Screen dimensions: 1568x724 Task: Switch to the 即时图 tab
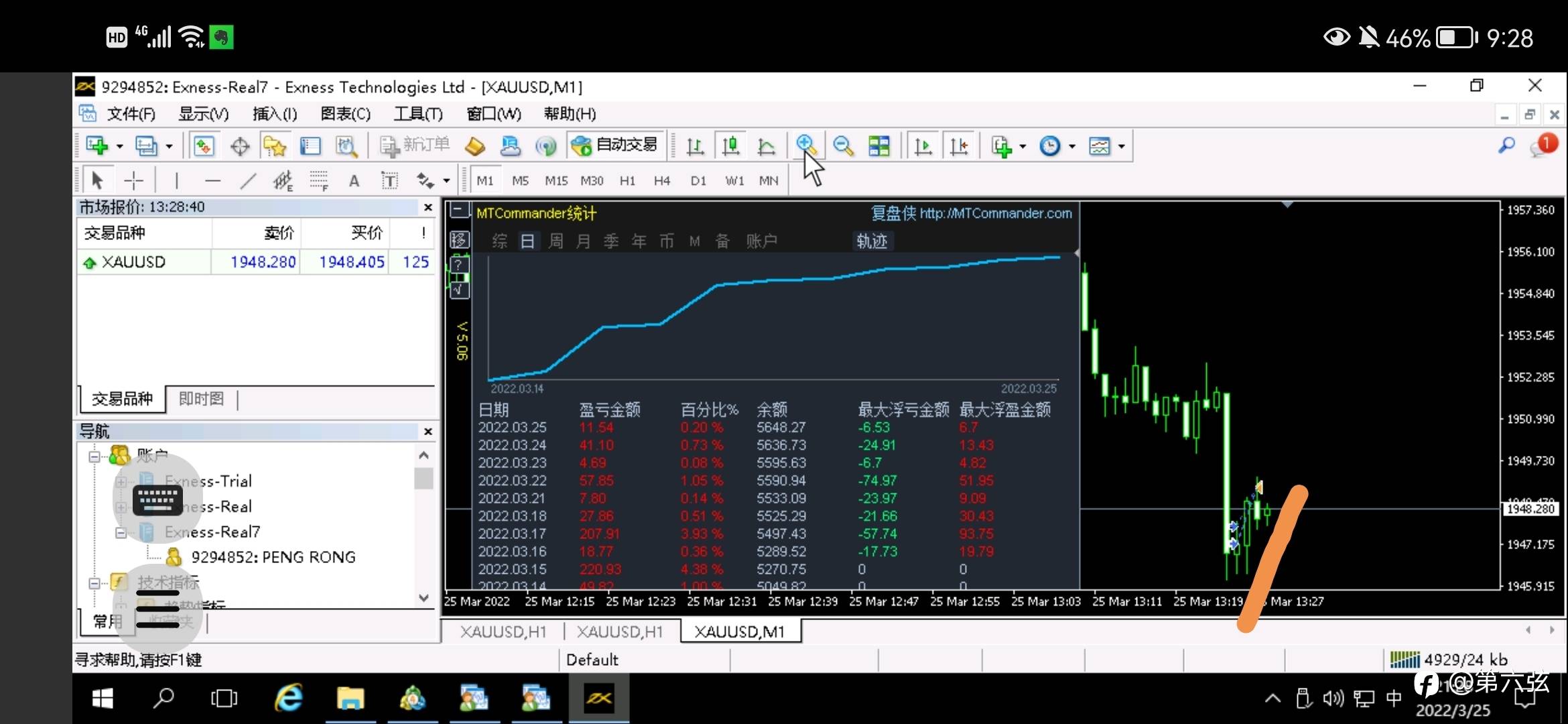coord(201,399)
